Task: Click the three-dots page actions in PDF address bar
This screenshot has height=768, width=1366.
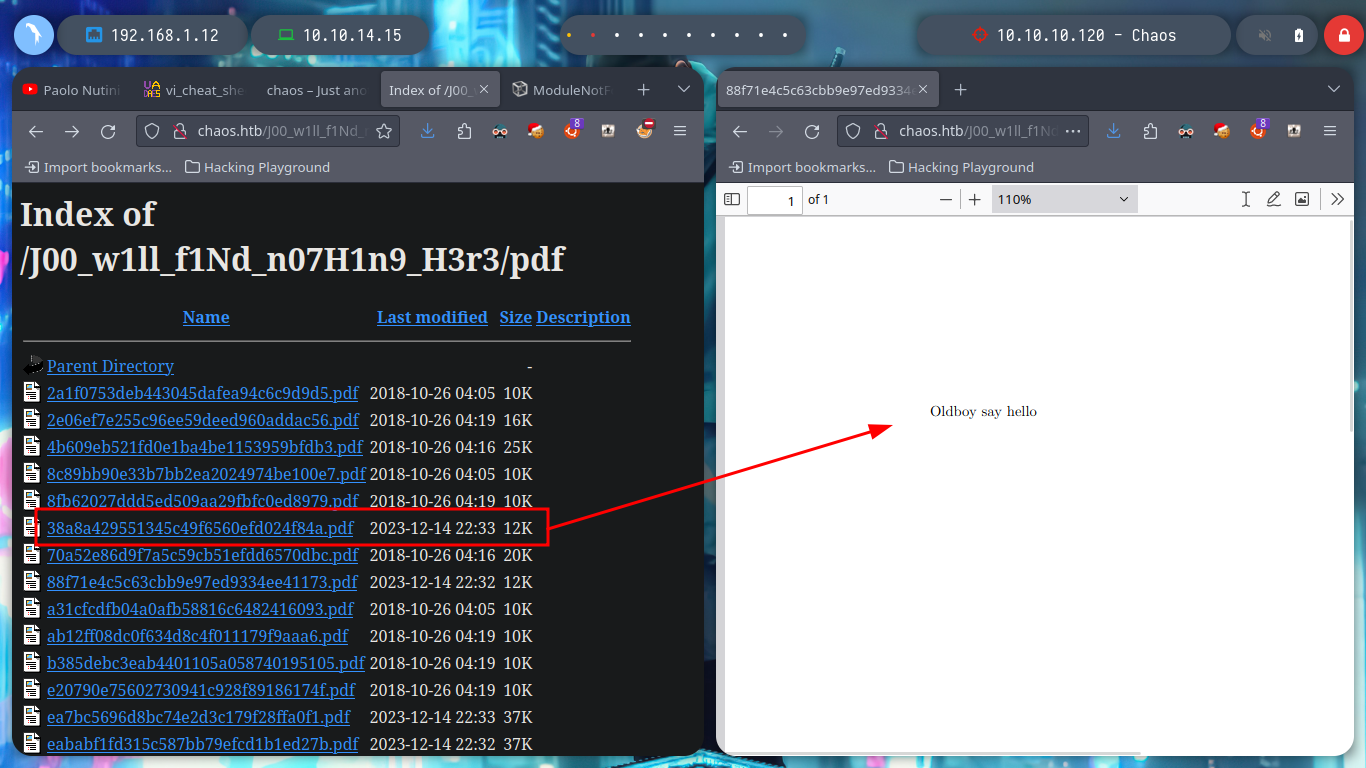Action: (x=1073, y=131)
